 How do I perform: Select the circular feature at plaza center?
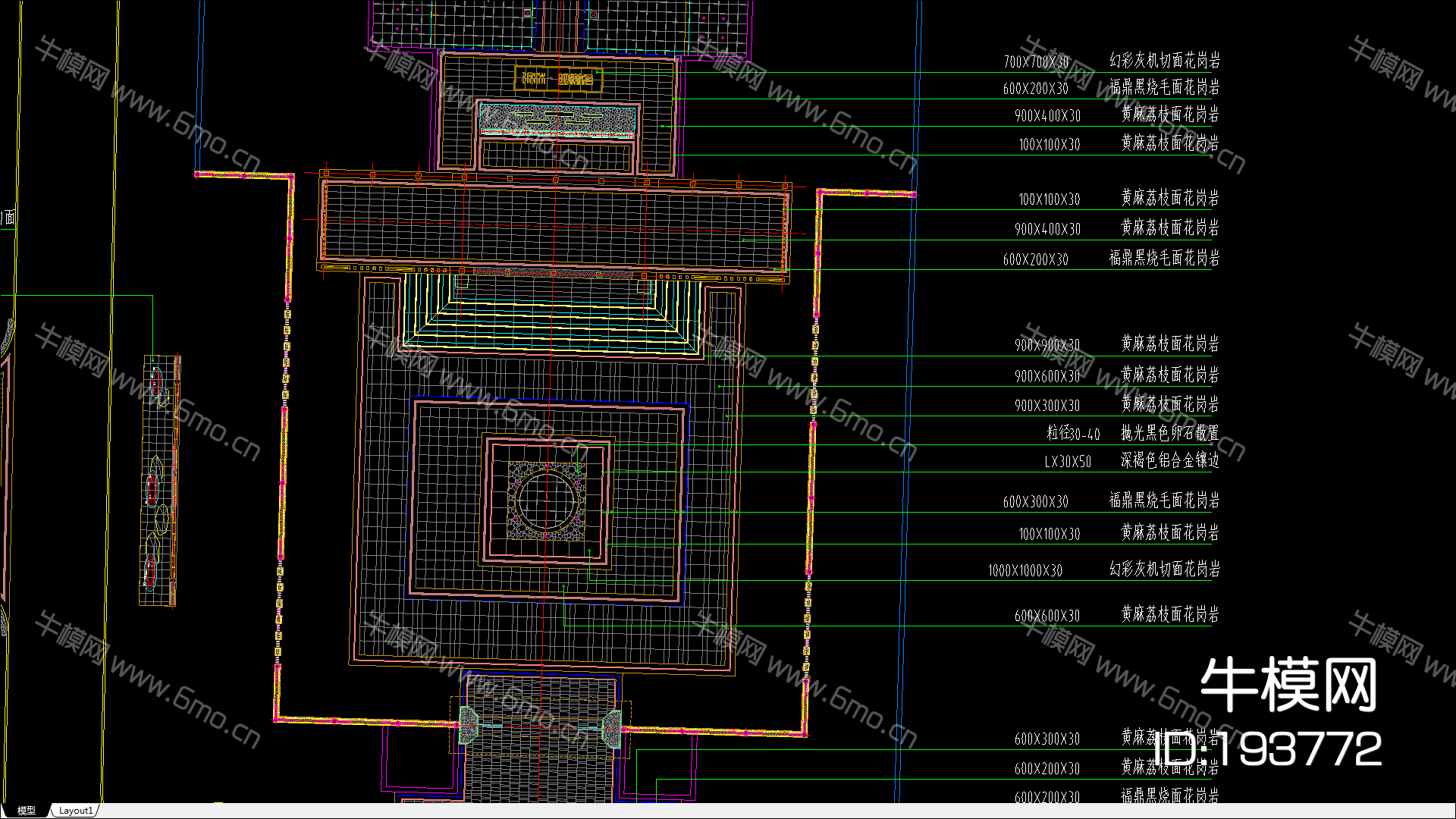(x=546, y=500)
